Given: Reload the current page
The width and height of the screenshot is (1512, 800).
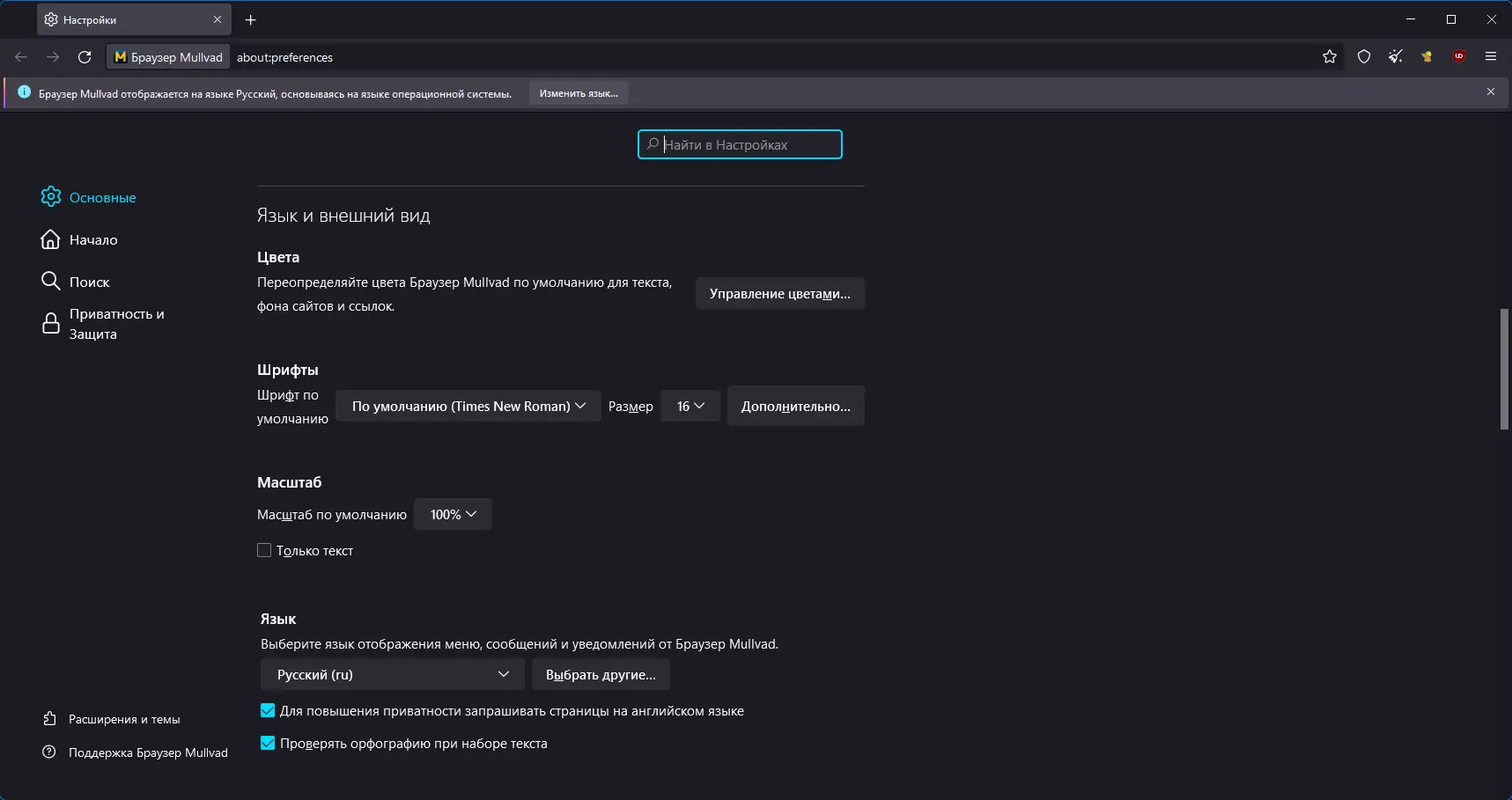Looking at the screenshot, I should point(85,57).
